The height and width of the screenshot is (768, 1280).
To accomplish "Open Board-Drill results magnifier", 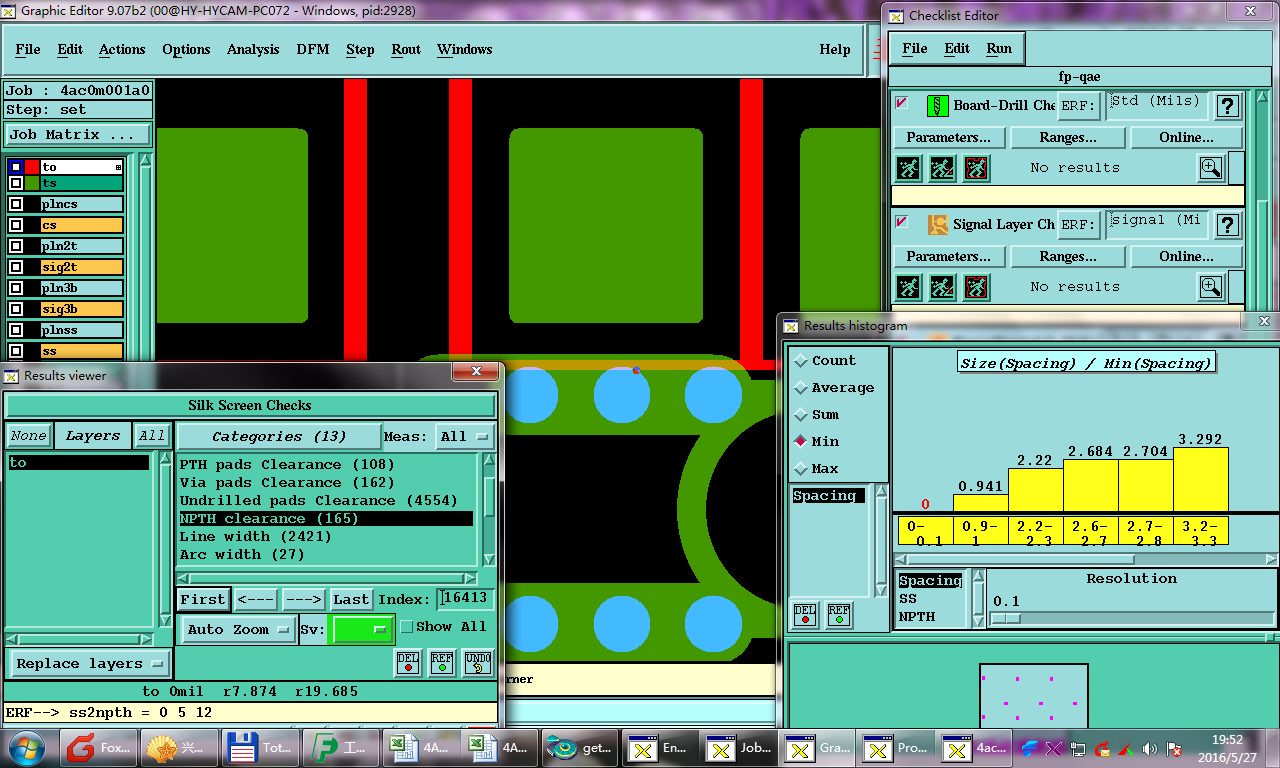I will click(1211, 168).
